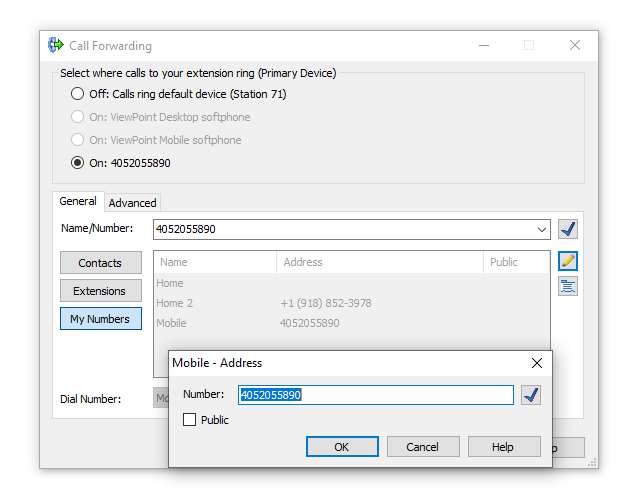Click the Call Forwarding title bar icon
620x503 pixels.
[x=56, y=45]
